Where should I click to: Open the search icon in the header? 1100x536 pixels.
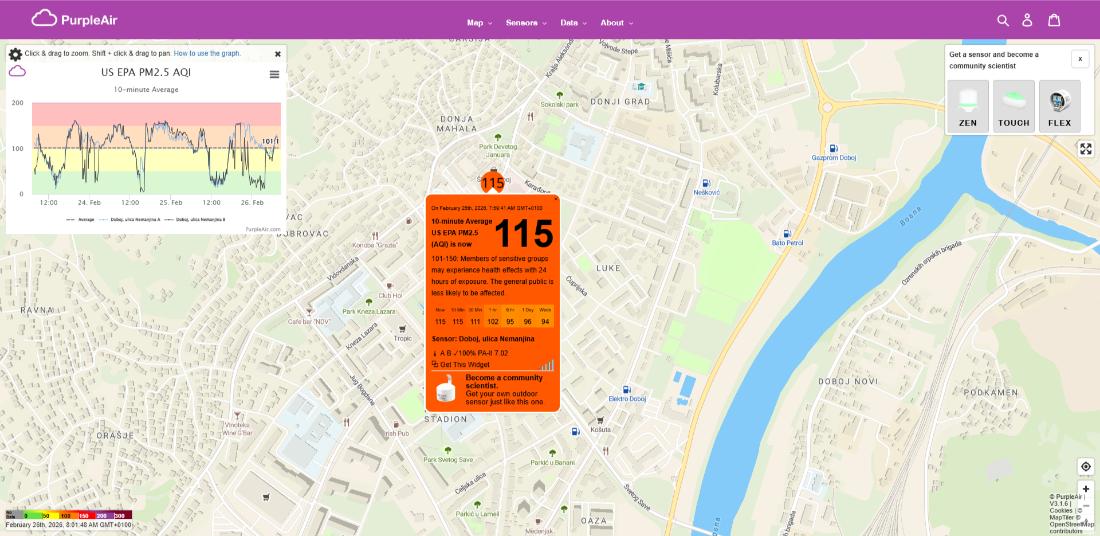tap(1003, 20)
